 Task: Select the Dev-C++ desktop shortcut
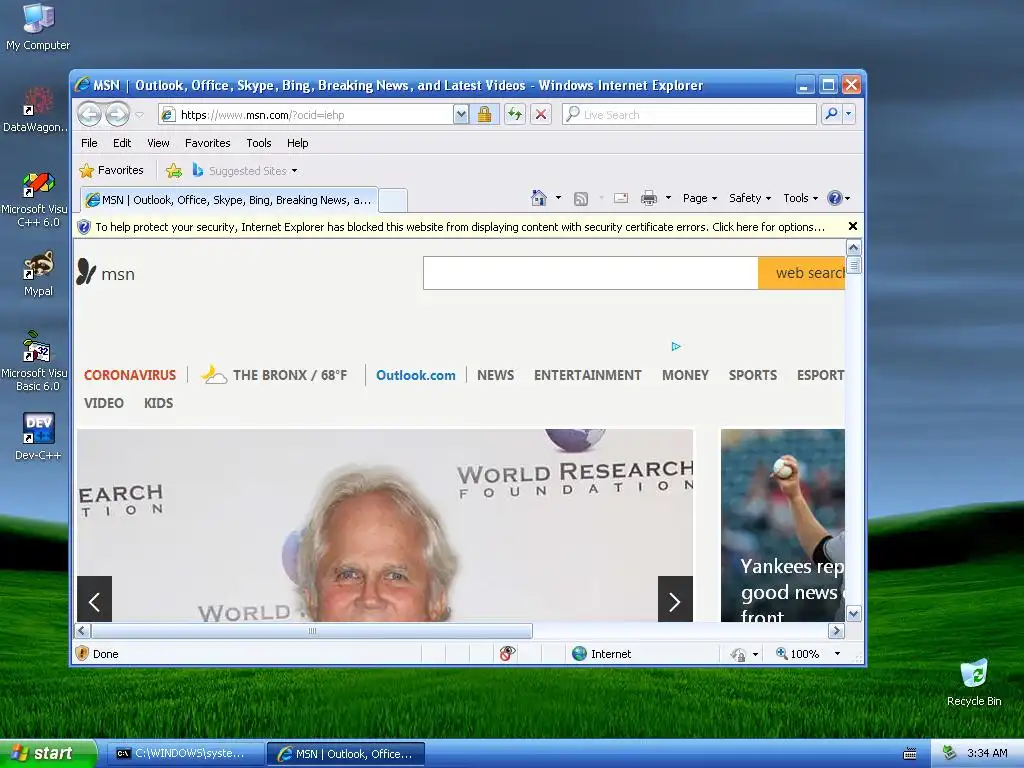(x=38, y=436)
